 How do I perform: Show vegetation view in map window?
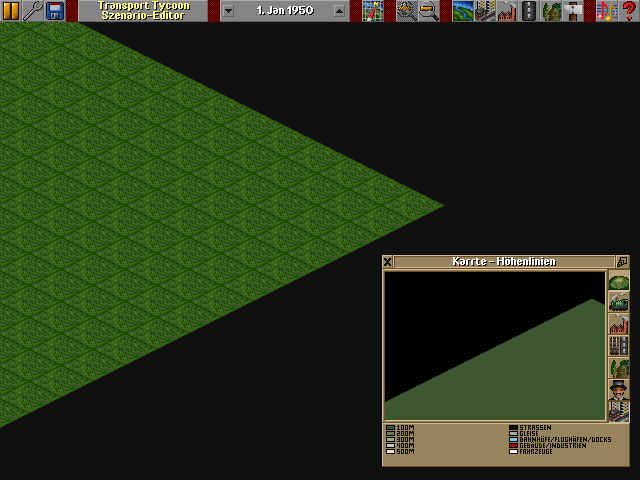(619, 369)
